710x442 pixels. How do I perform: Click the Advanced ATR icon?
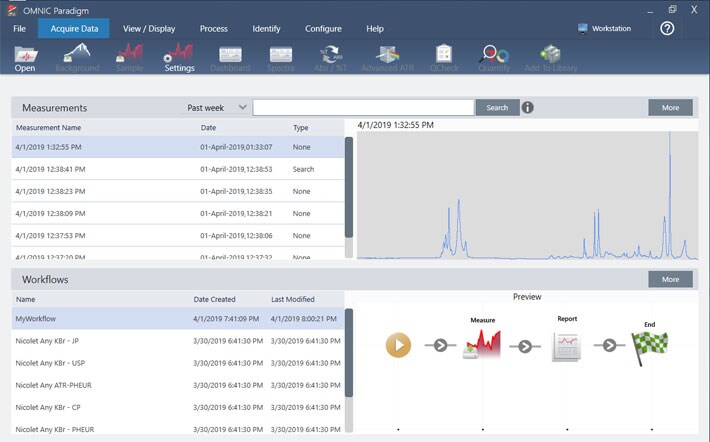tap(385, 57)
